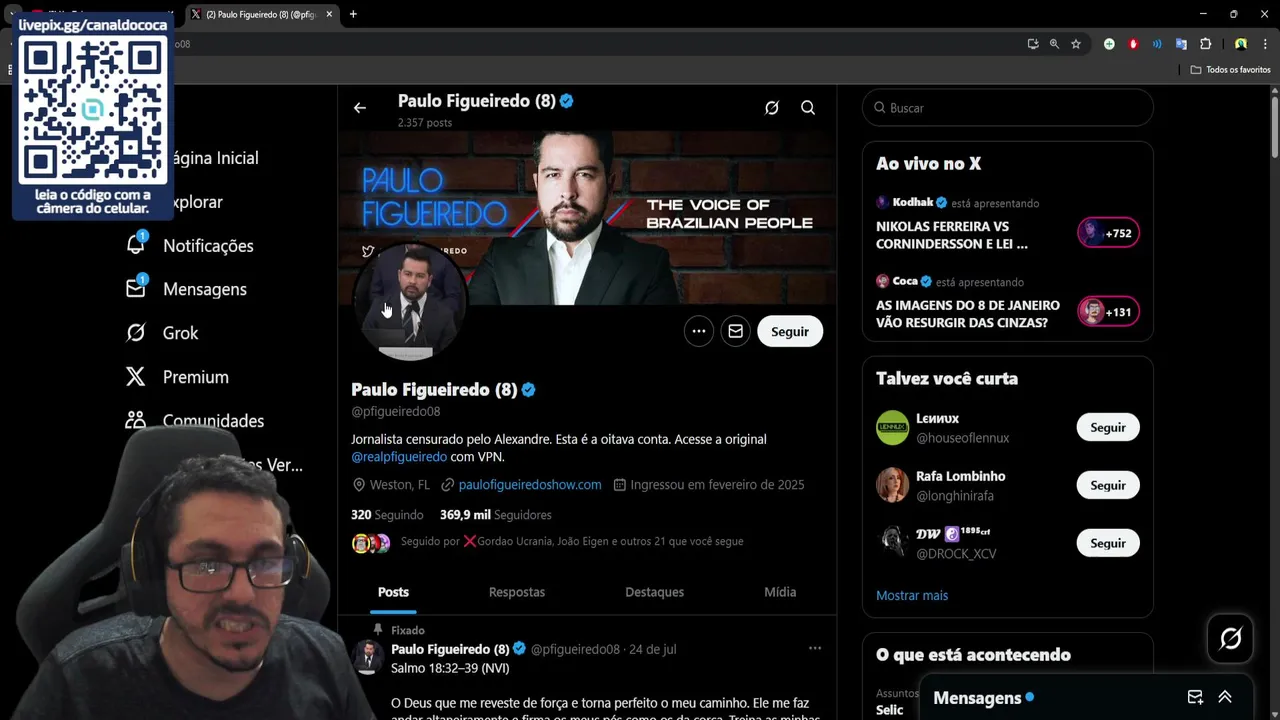Click the Chrome profile avatar
The image size is (1280, 720).
(1241, 44)
